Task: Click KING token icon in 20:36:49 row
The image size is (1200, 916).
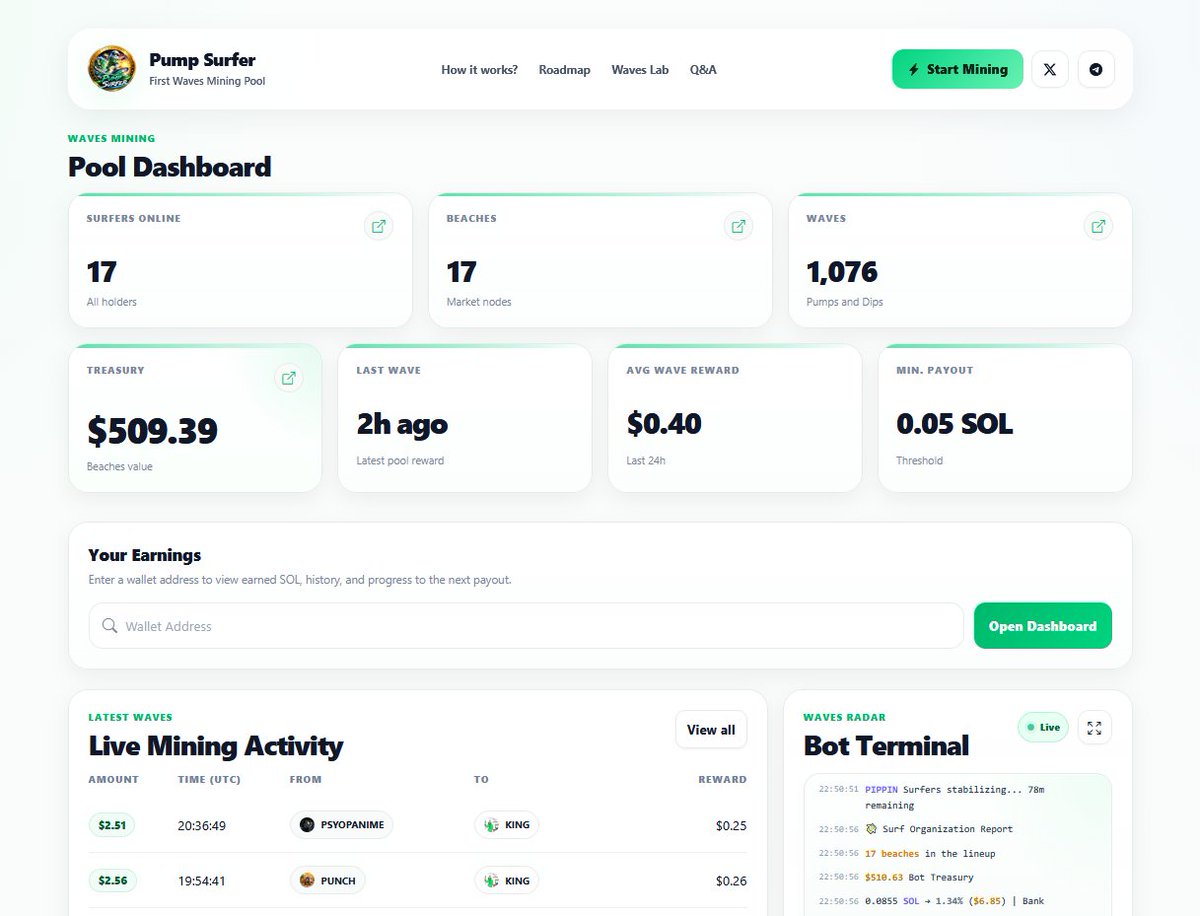Action: (491, 825)
